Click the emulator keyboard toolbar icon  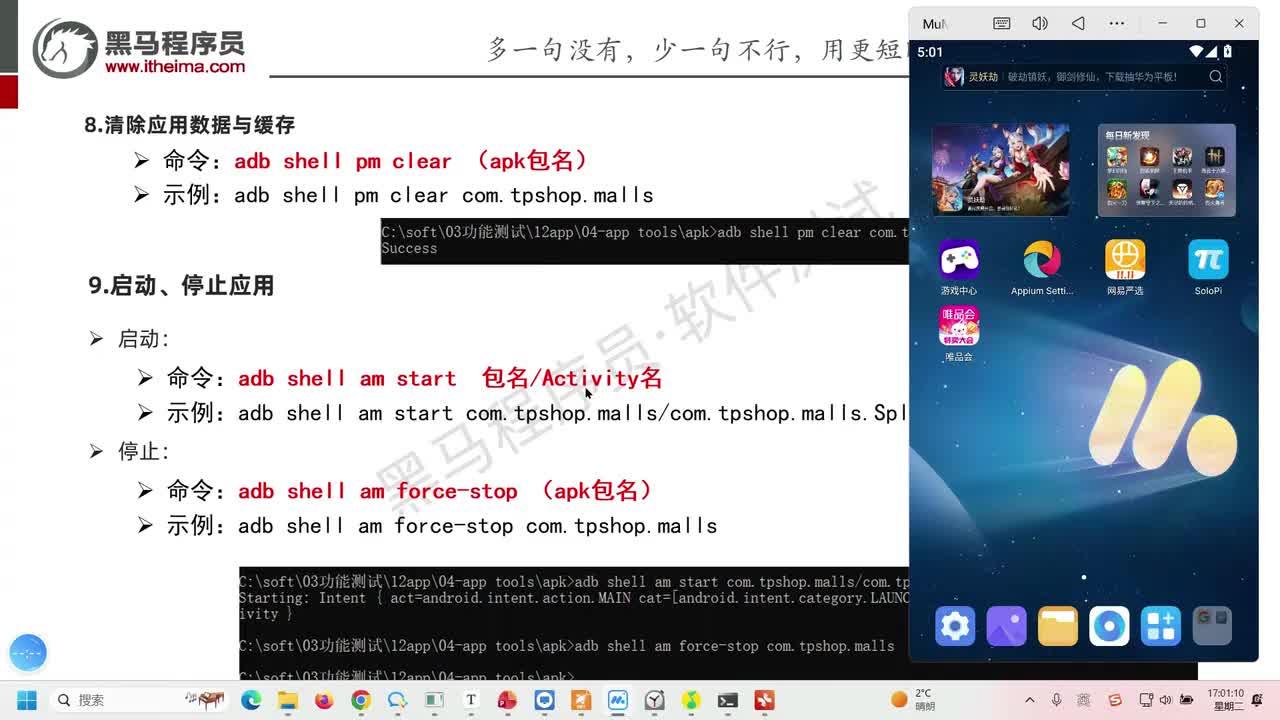[1002, 23]
